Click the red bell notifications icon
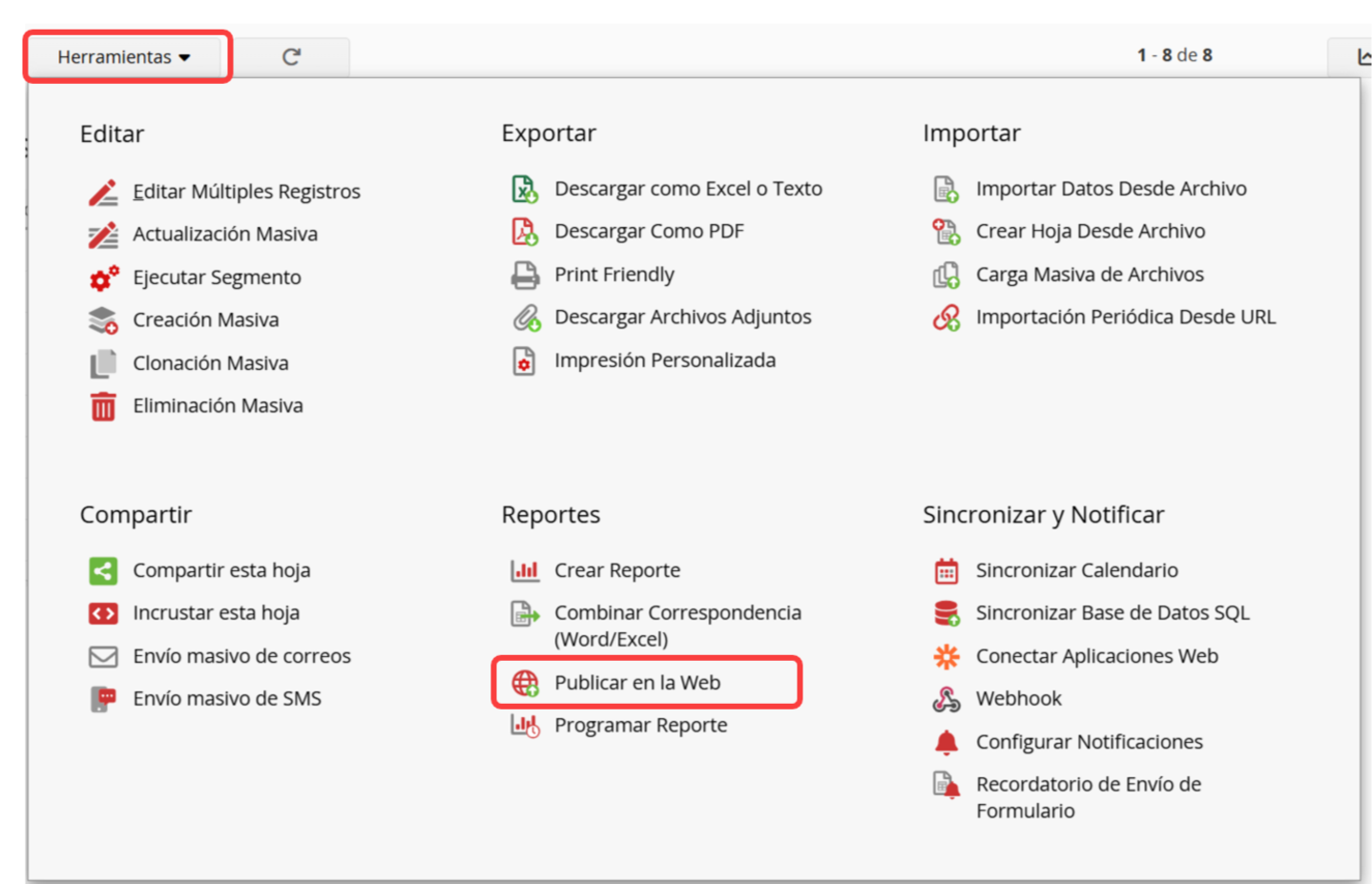This screenshot has width=1372, height=884. pyautogui.click(x=946, y=742)
